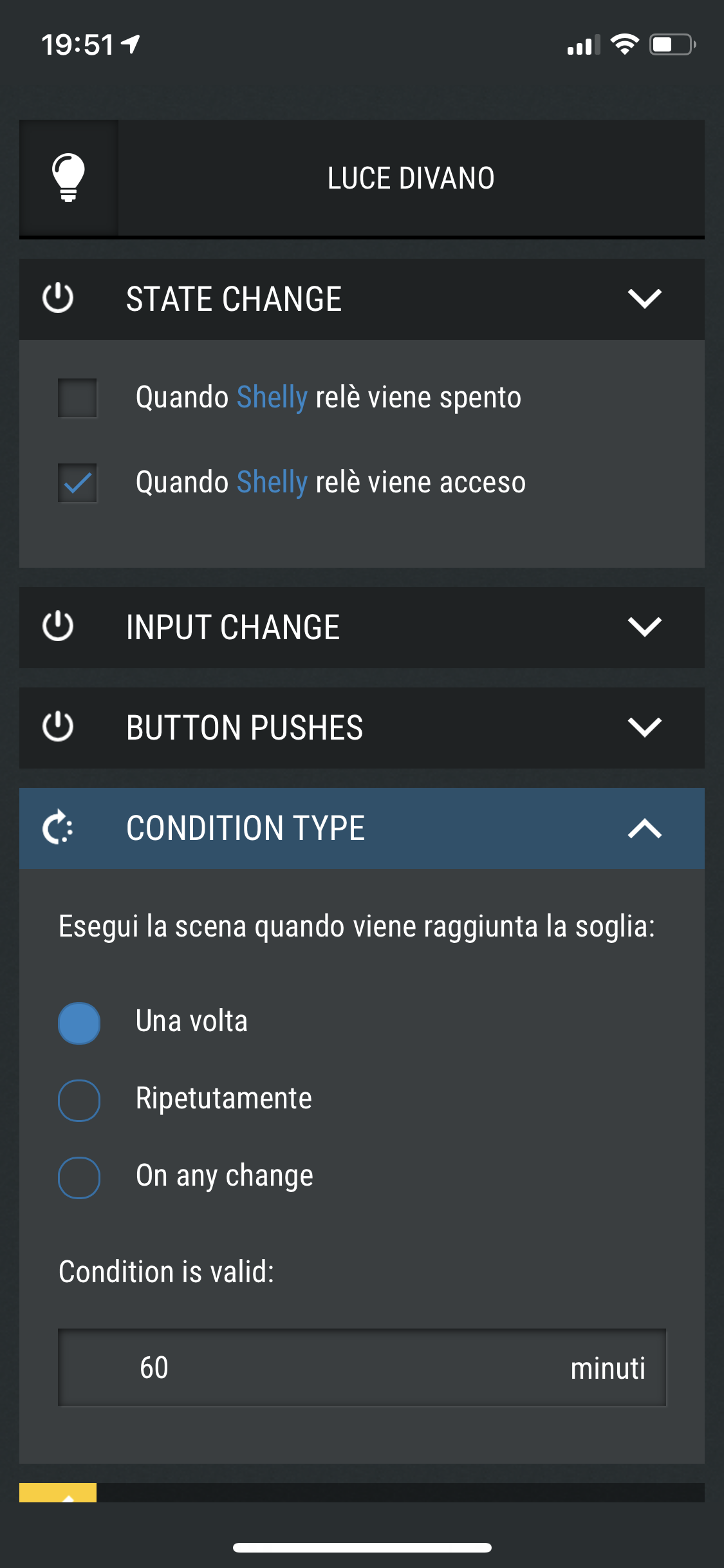Viewport: 724px width, 1568px height.
Task: Tap the Wi-Fi status icon
Action: 624,44
